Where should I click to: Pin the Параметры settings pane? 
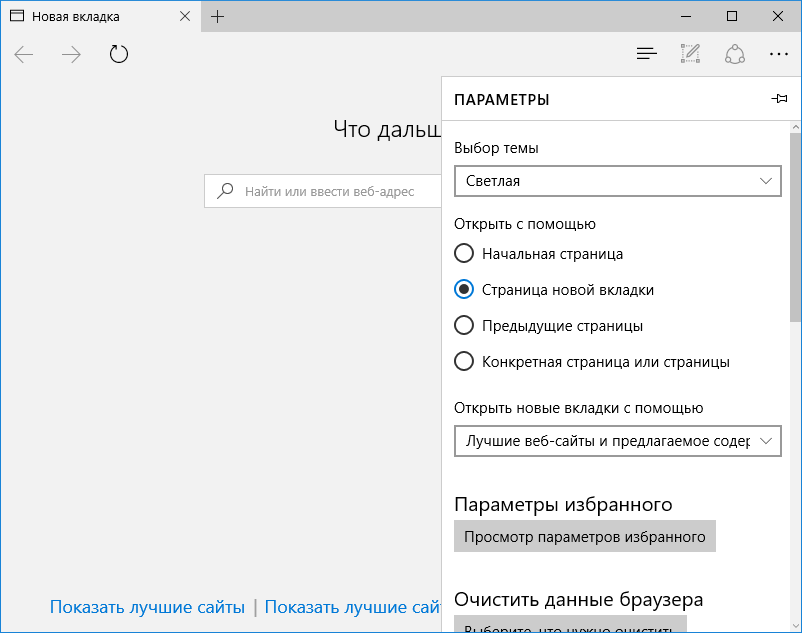click(x=779, y=99)
